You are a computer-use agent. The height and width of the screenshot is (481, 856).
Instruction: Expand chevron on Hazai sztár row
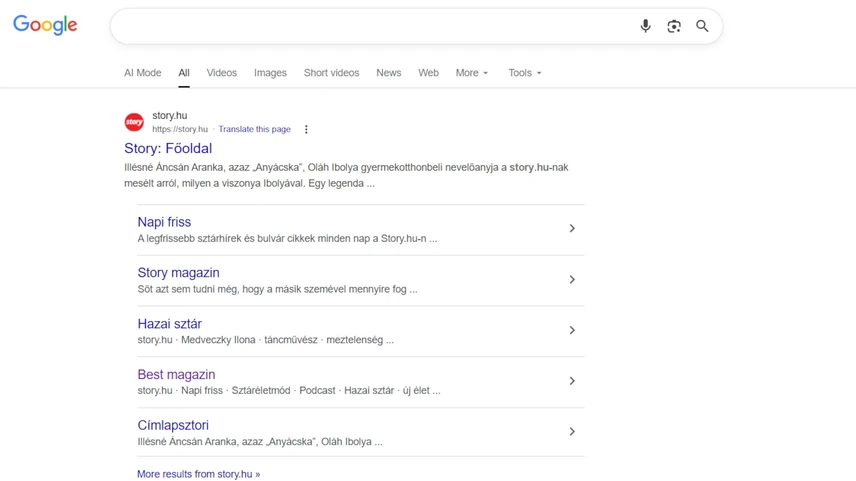click(x=572, y=330)
